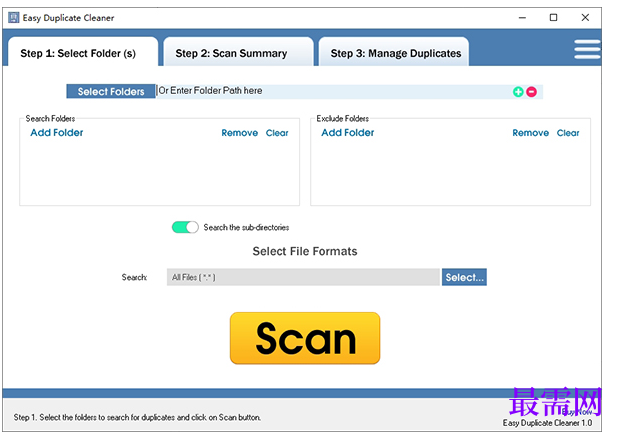
Task: Maximize the Easy Duplicate Cleaner window
Action: [x=553, y=17]
